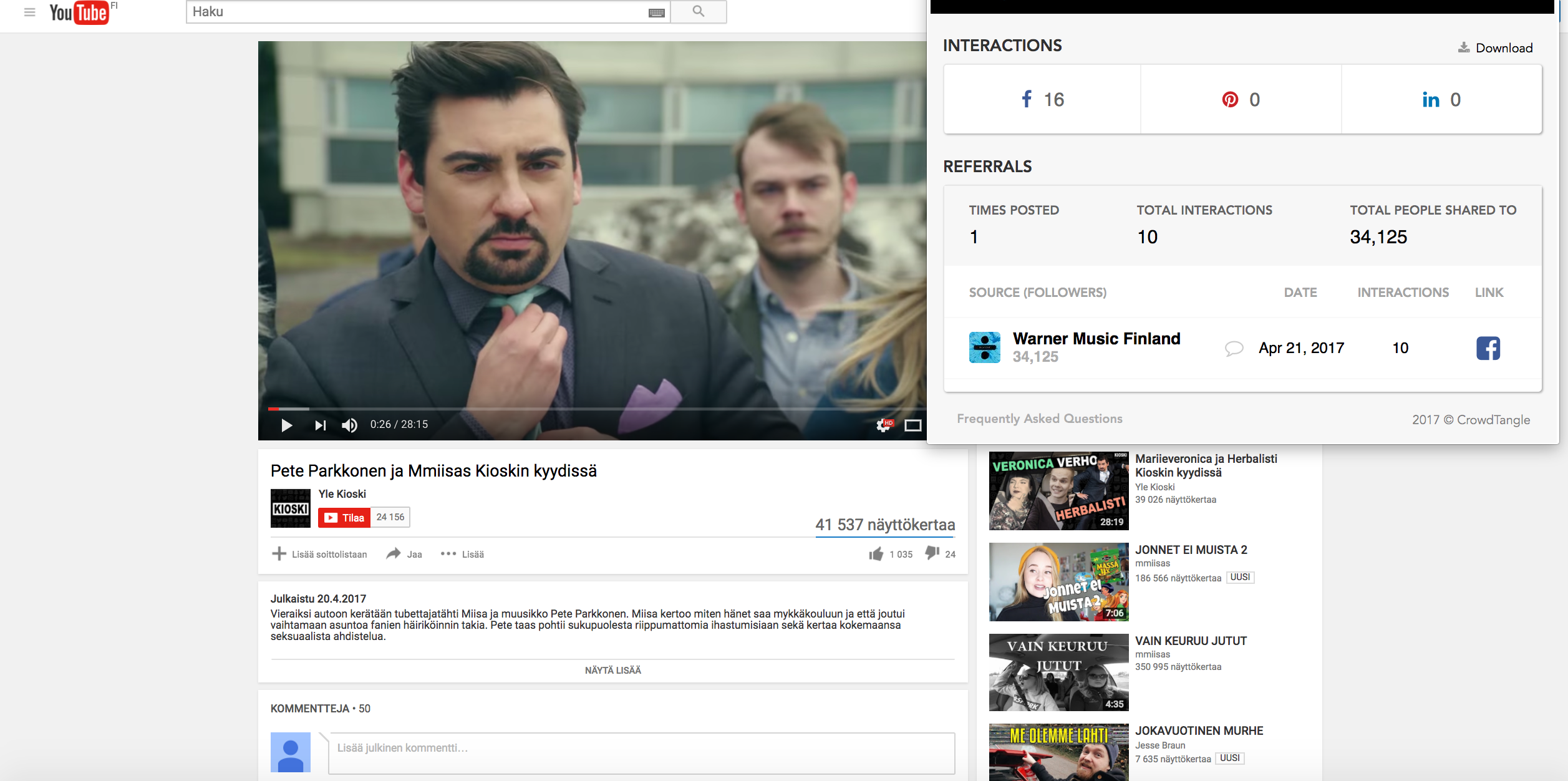This screenshot has width=1568, height=781.
Task: Play the video
Action: click(x=286, y=425)
